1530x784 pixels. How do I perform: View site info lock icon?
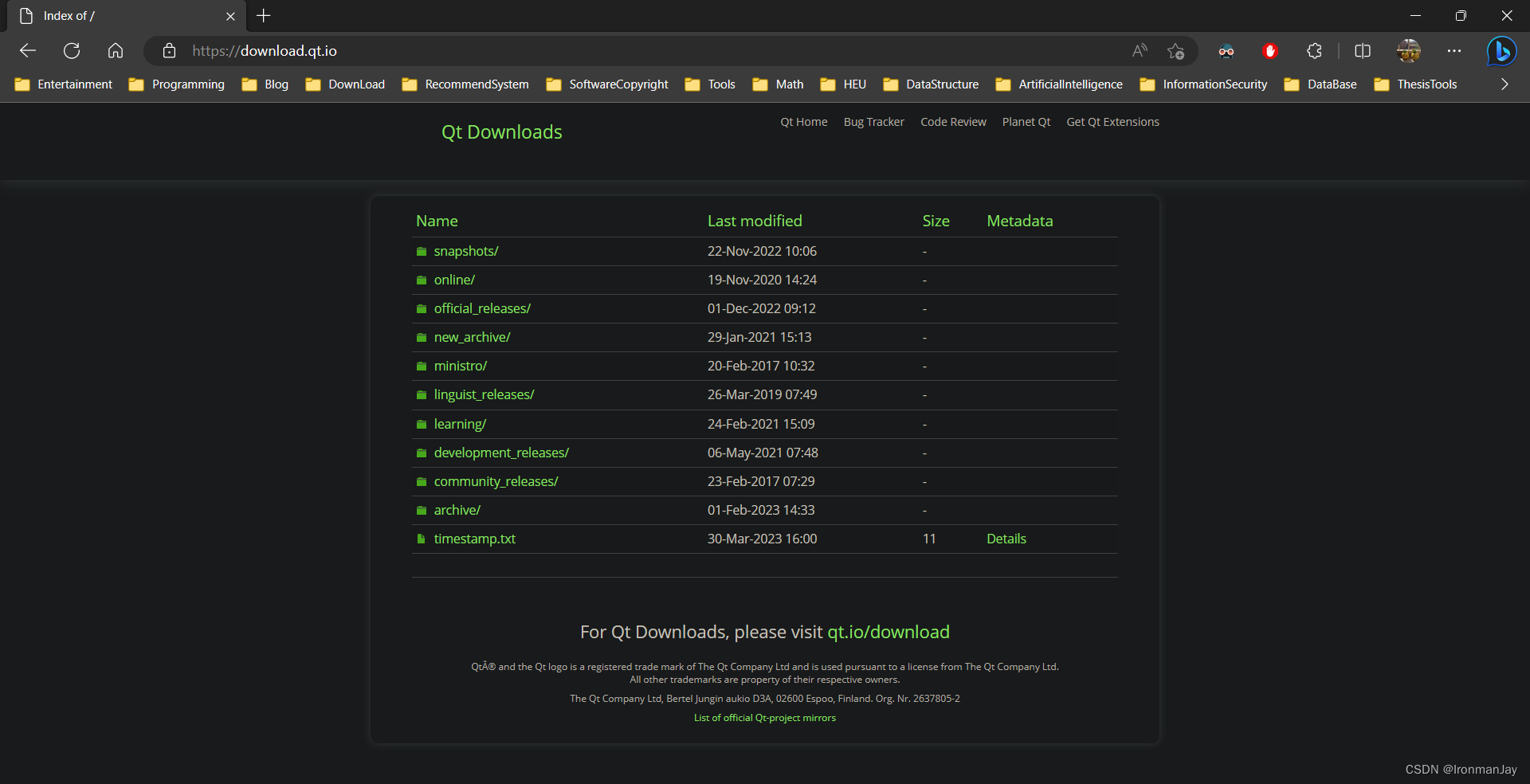click(x=169, y=51)
